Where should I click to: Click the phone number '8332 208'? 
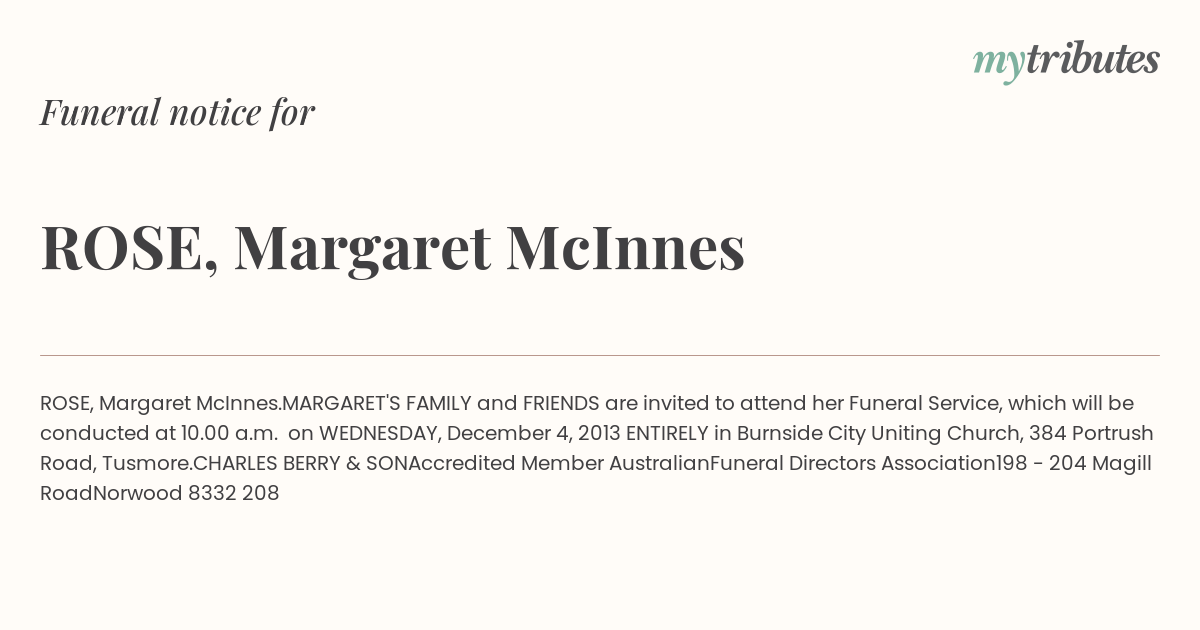(234, 494)
